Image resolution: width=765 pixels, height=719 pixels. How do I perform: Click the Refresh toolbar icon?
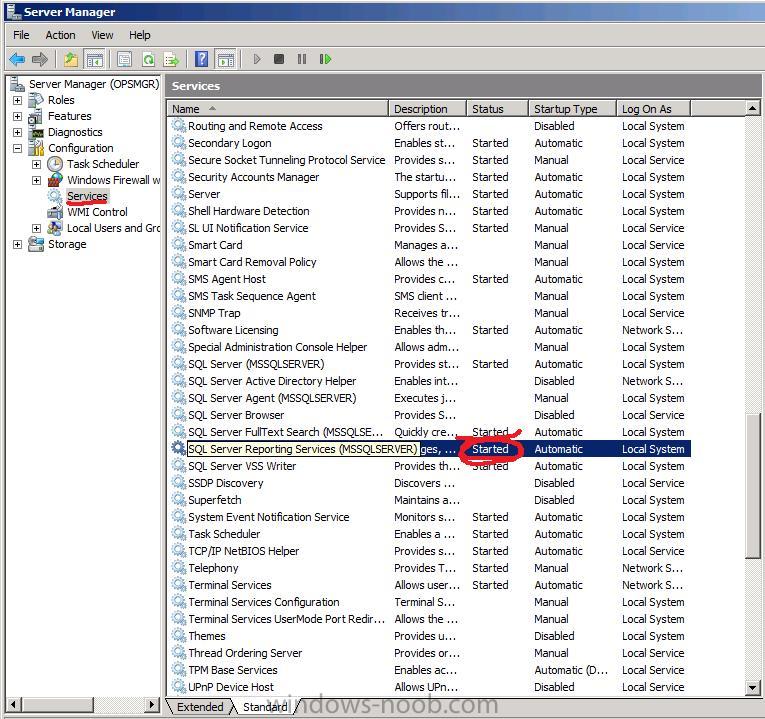tap(148, 60)
